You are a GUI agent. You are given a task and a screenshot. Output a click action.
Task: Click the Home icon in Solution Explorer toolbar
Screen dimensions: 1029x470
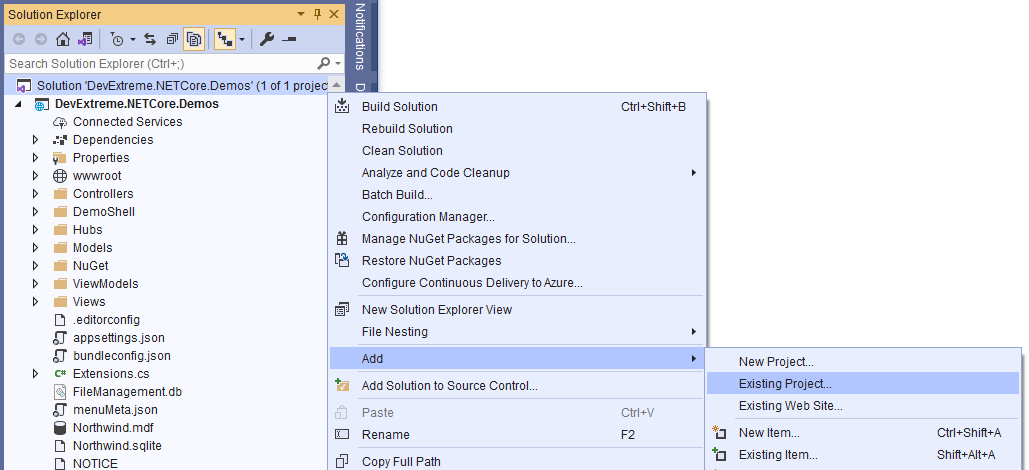click(63, 39)
